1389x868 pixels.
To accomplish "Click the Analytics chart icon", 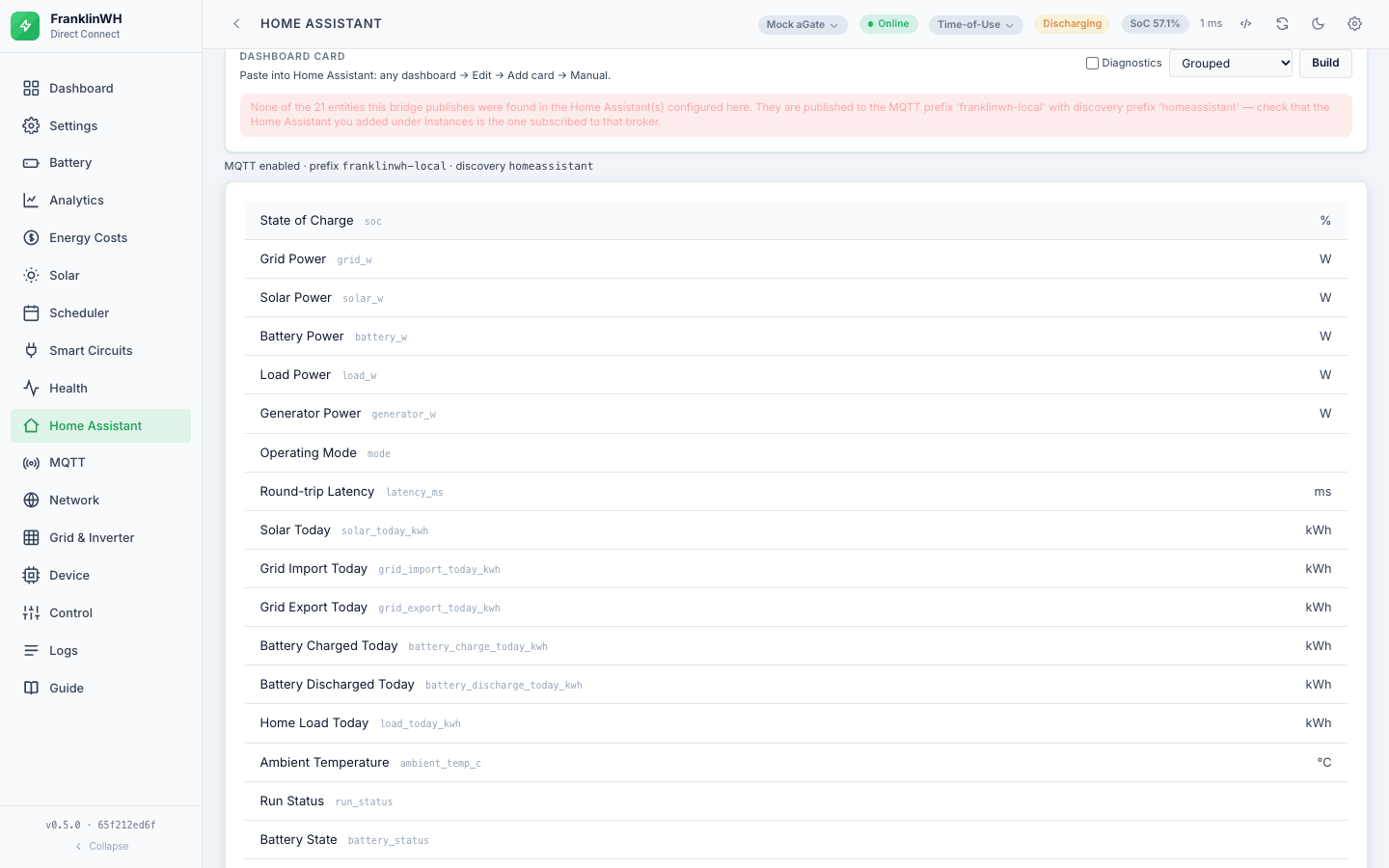I will 31,201.
